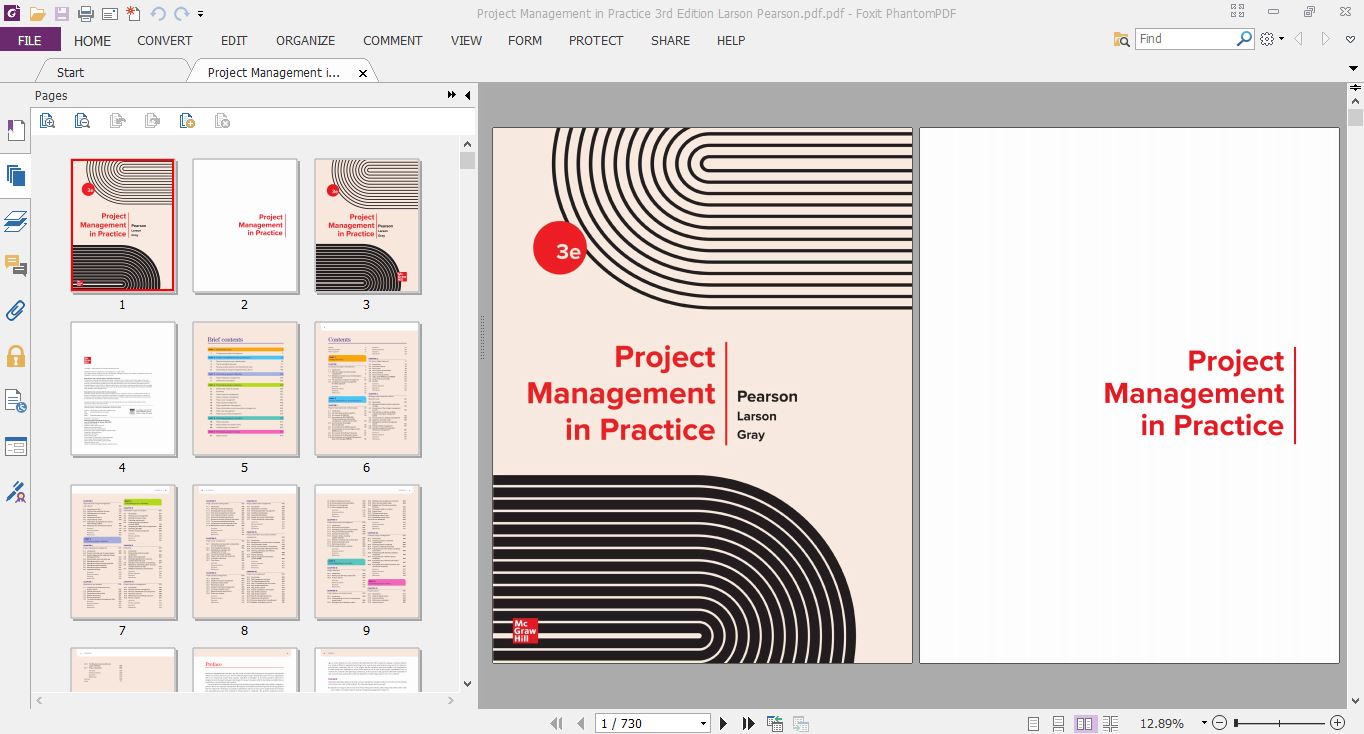
Task: Open the document tab list dropdown arrow
Action: [1354, 68]
